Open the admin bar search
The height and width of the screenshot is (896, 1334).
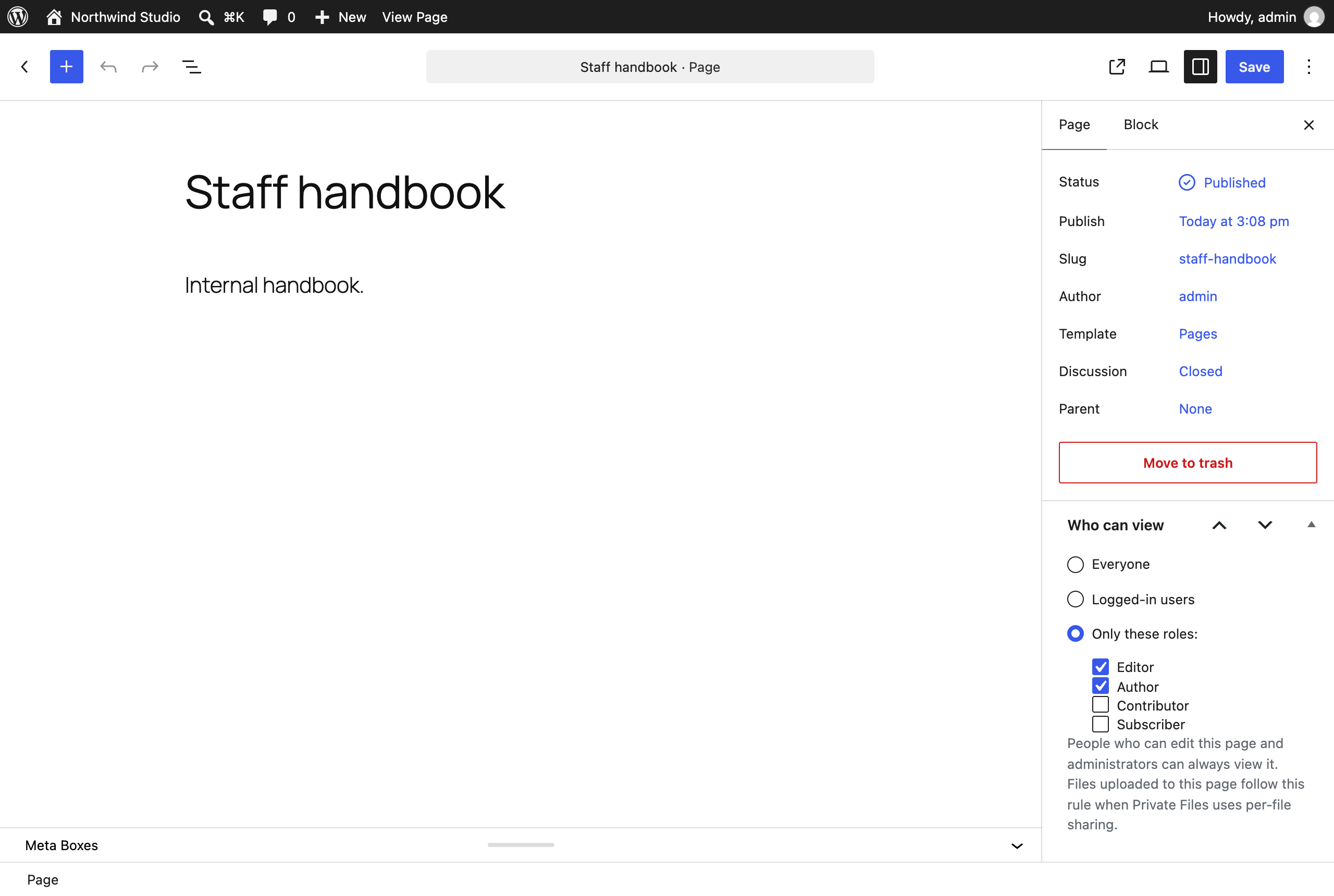(222, 17)
